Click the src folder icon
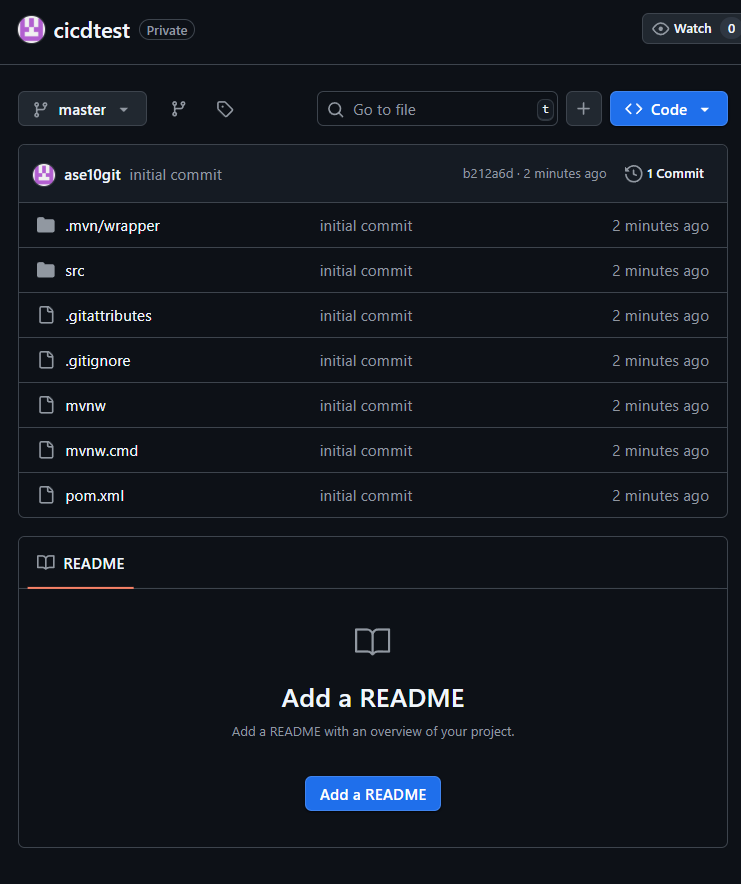 [x=46, y=271]
